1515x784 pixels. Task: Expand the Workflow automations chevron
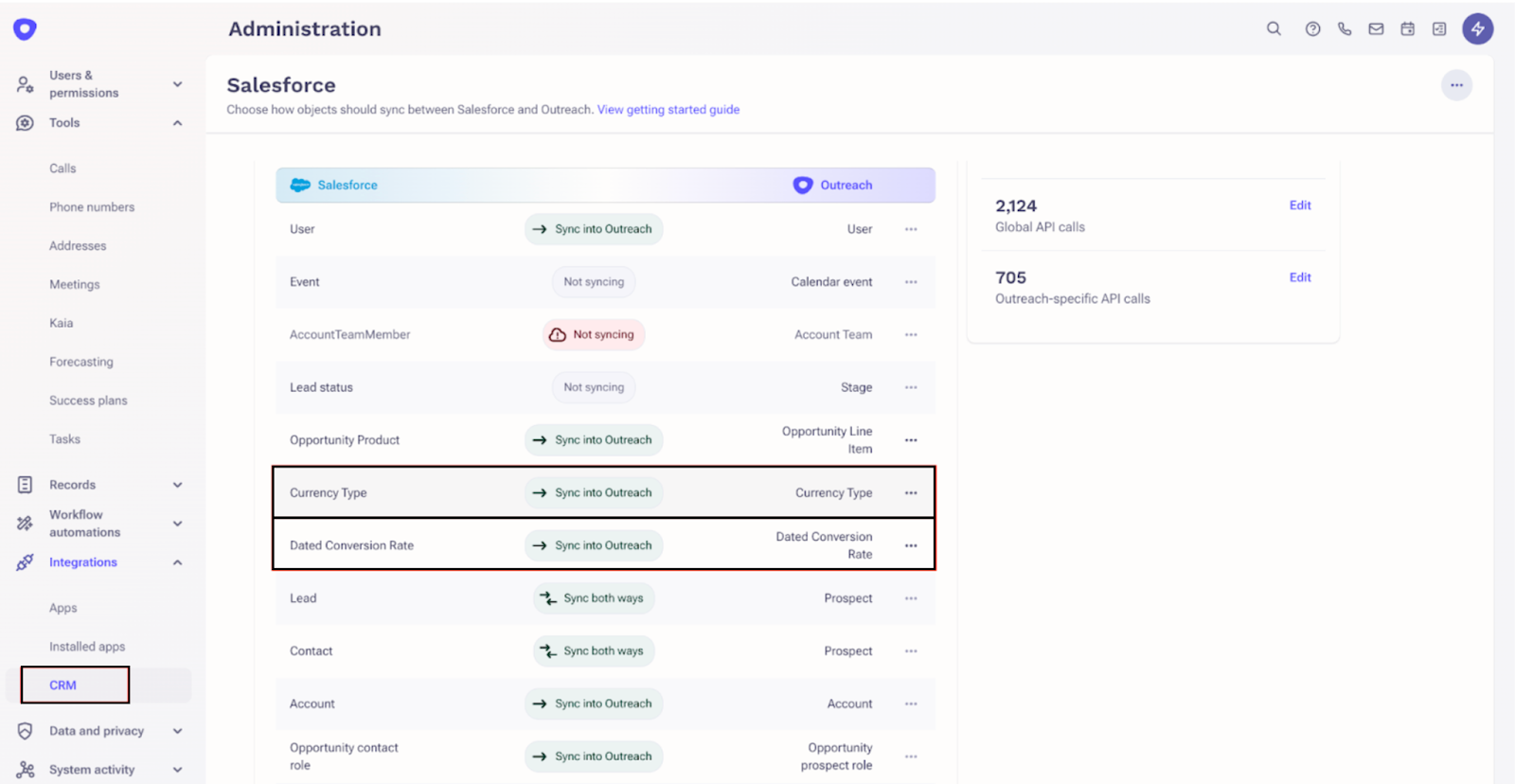coord(177,524)
